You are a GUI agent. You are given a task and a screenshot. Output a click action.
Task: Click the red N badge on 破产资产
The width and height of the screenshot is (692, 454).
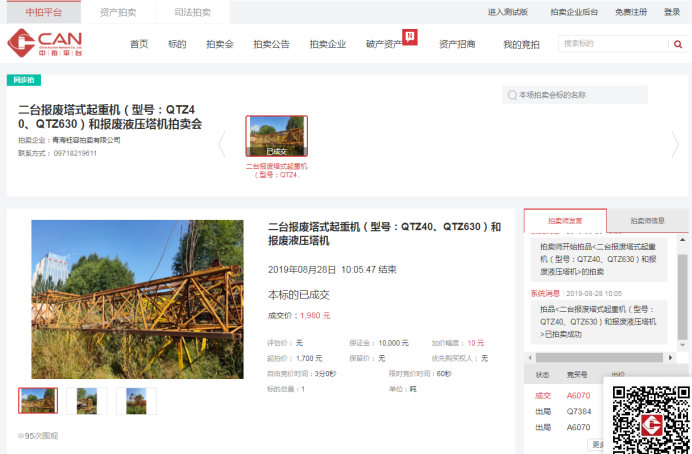pyautogui.click(x=410, y=37)
